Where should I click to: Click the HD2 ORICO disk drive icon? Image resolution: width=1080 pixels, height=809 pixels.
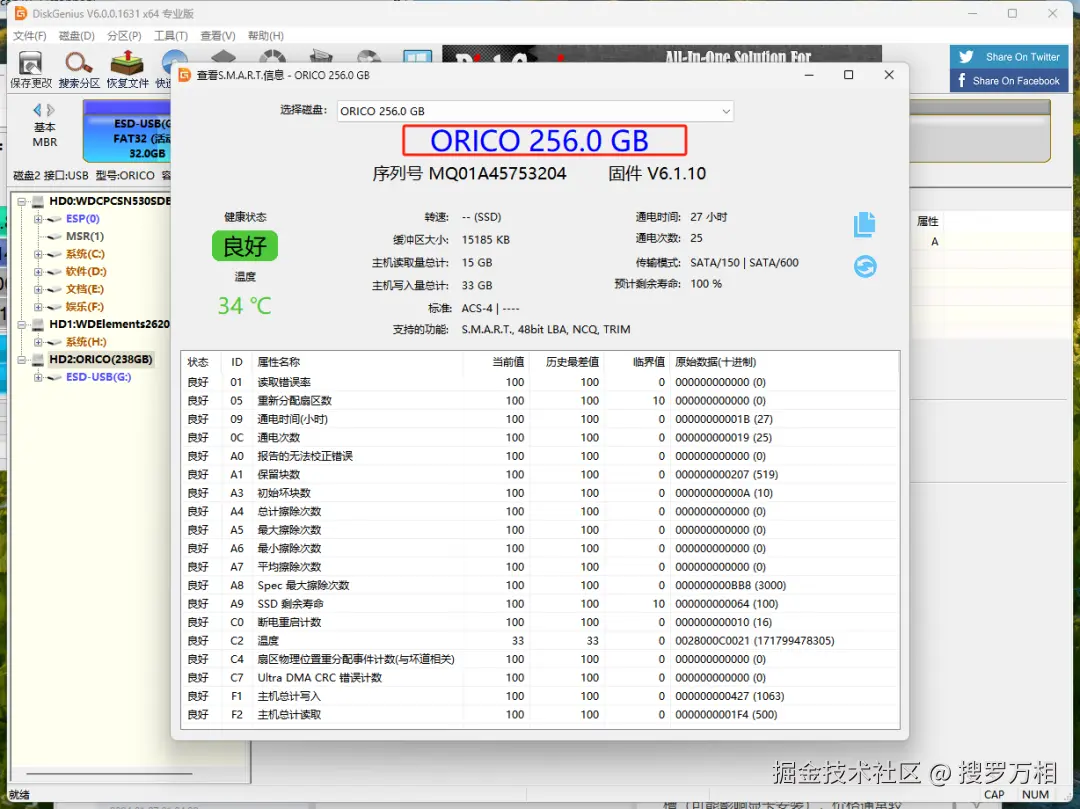point(39,359)
